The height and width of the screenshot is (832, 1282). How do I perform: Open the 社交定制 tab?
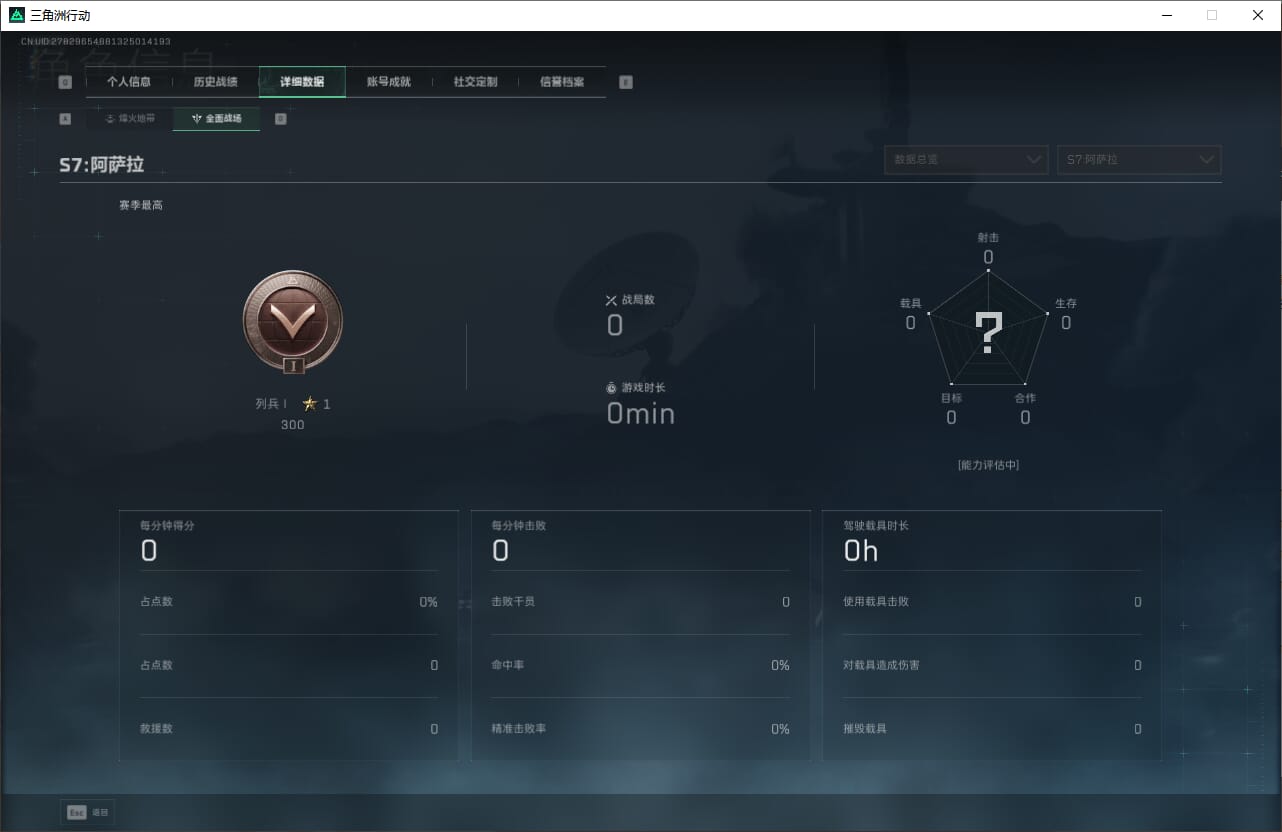475,82
